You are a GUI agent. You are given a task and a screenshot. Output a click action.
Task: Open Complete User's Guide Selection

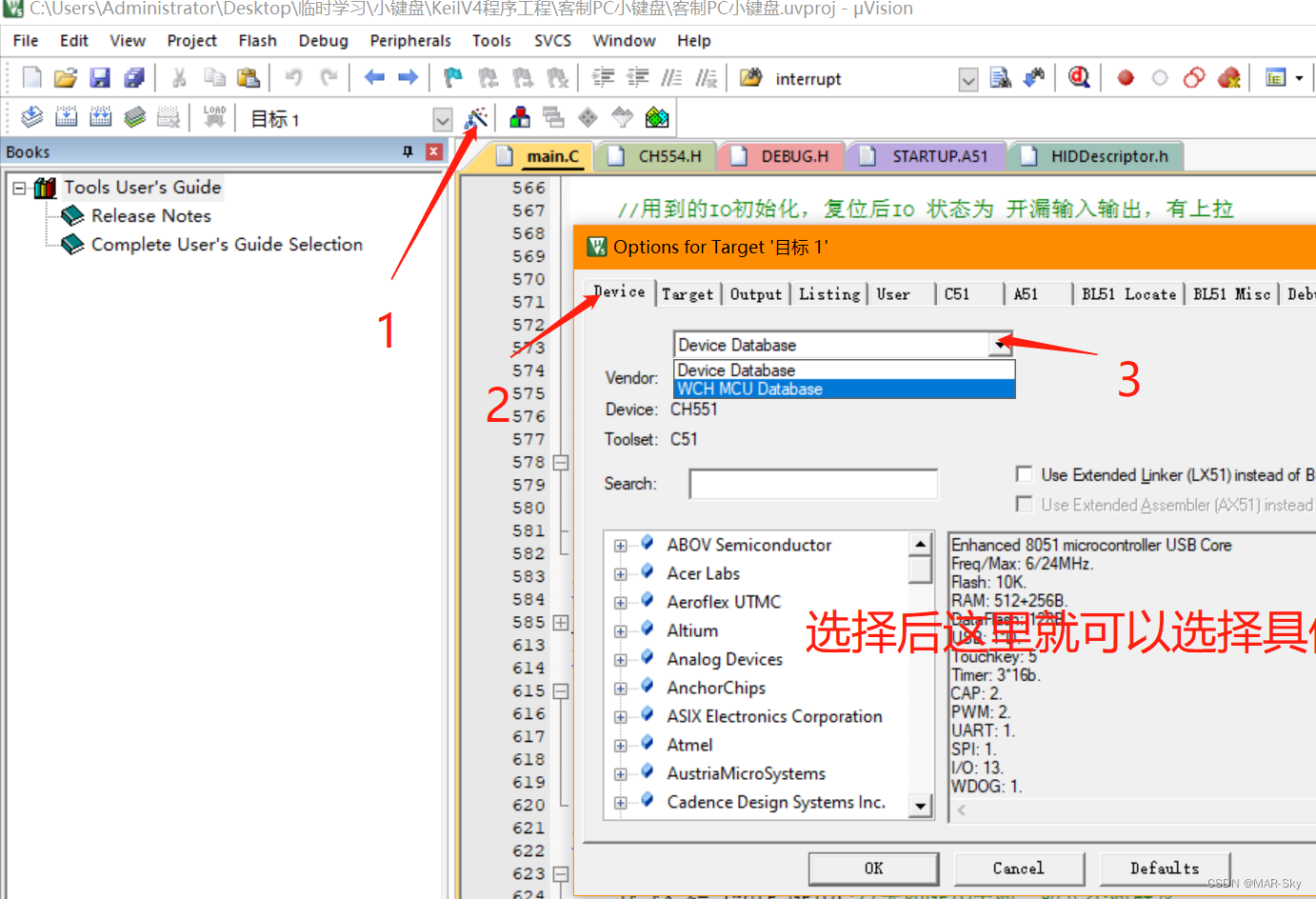227,245
